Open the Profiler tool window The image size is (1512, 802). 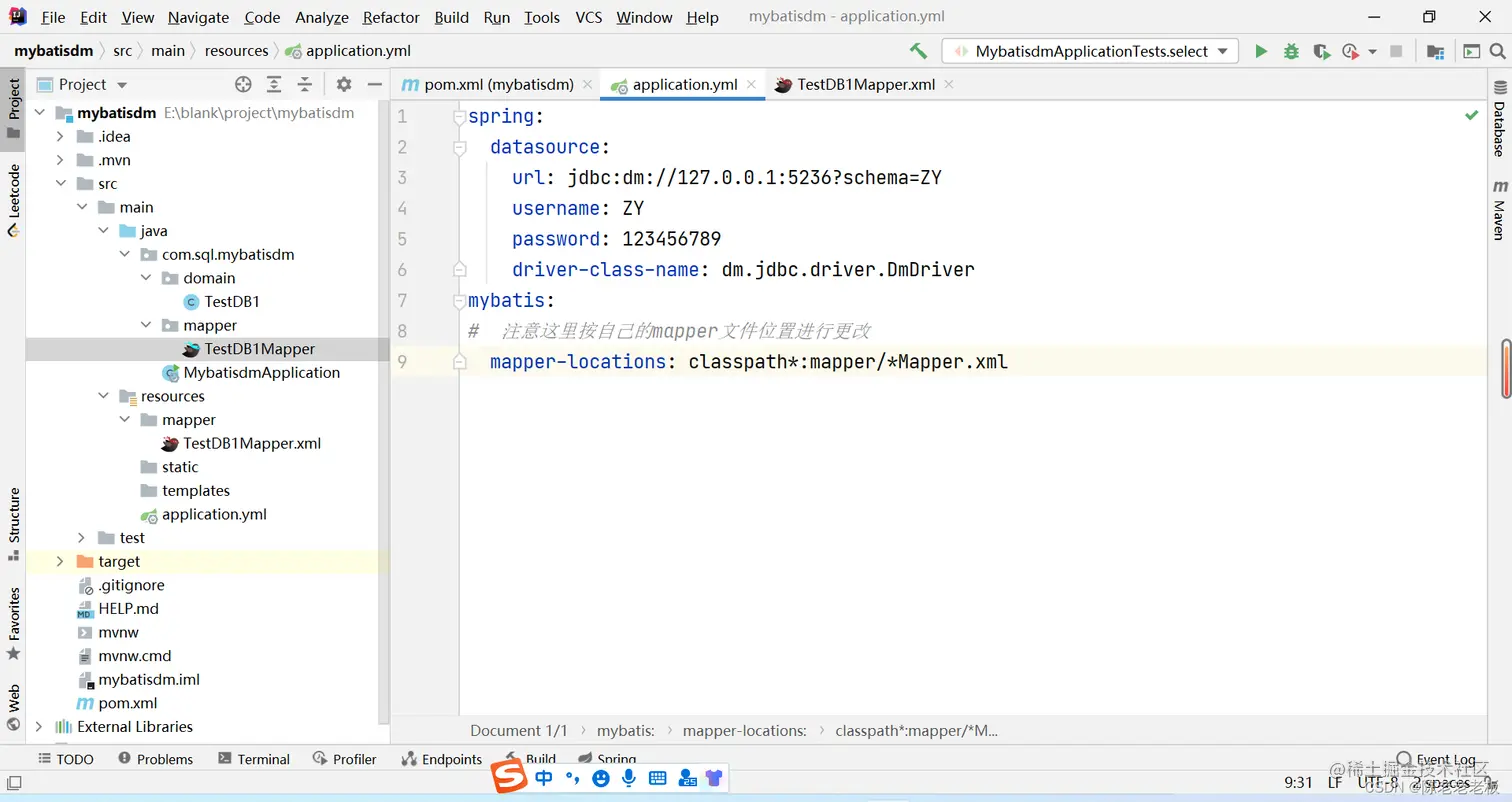click(344, 759)
